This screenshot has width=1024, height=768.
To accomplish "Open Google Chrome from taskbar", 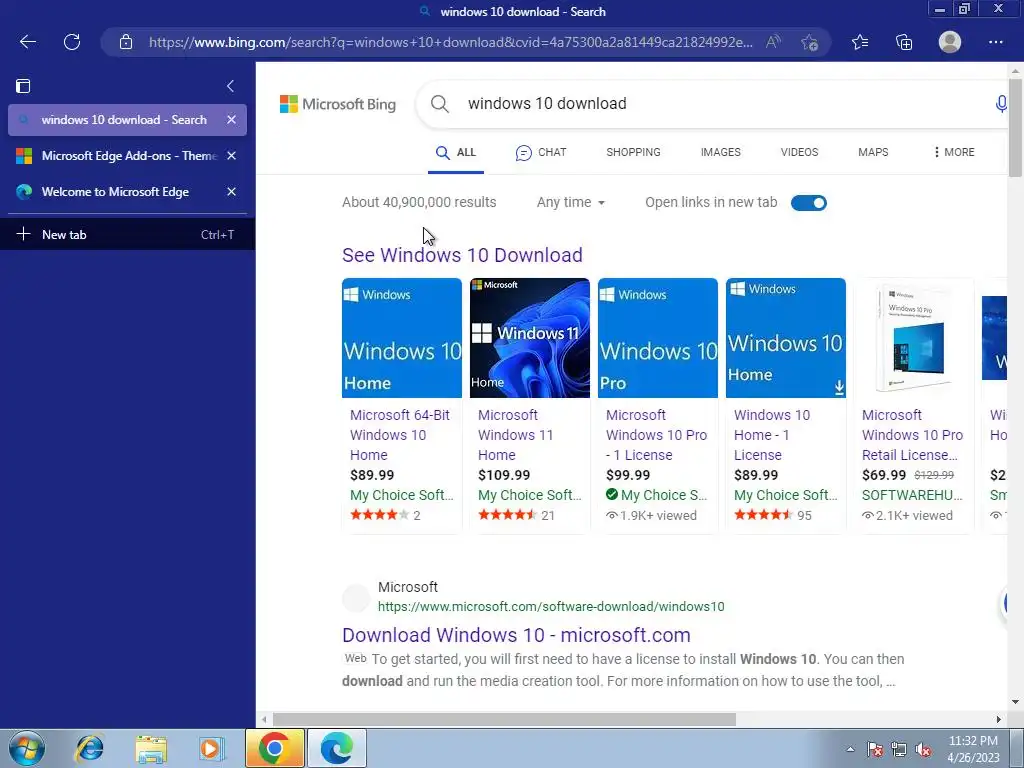I will pos(274,748).
